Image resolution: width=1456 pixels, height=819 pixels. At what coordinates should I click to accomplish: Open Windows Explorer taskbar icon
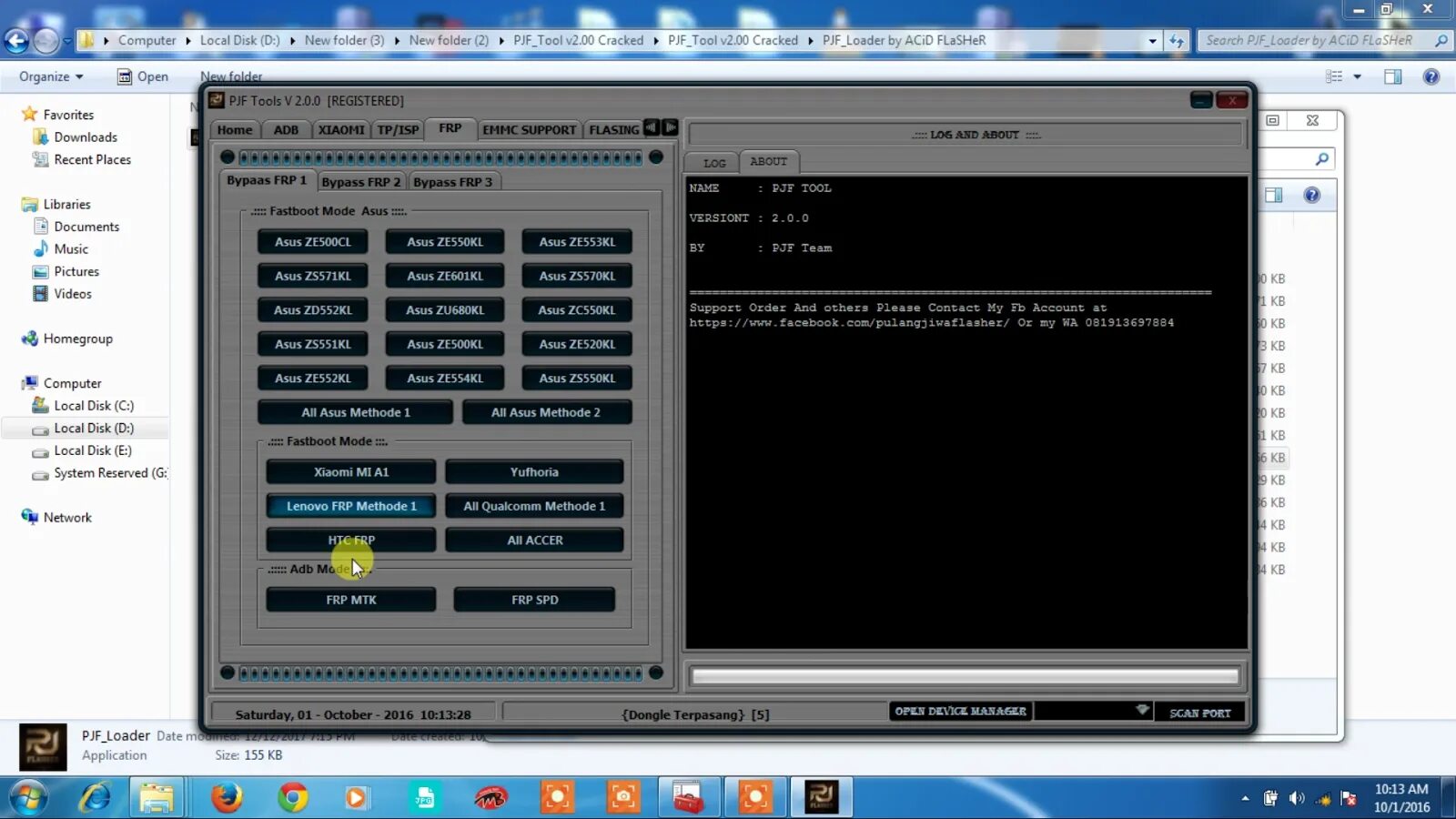click(x=157, y=798)
